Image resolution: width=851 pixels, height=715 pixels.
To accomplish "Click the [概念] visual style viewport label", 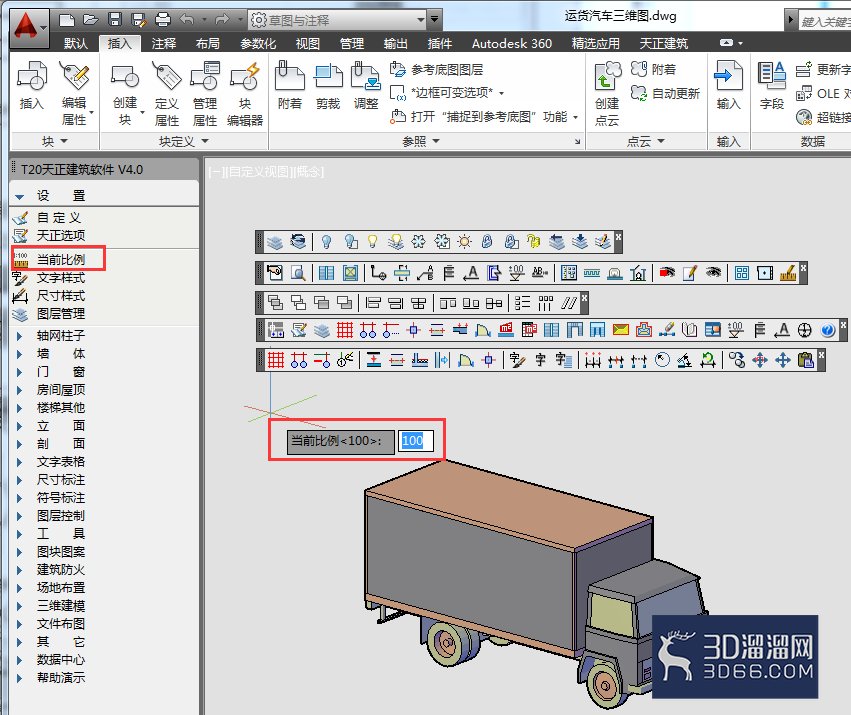I will tap(308, 172).
